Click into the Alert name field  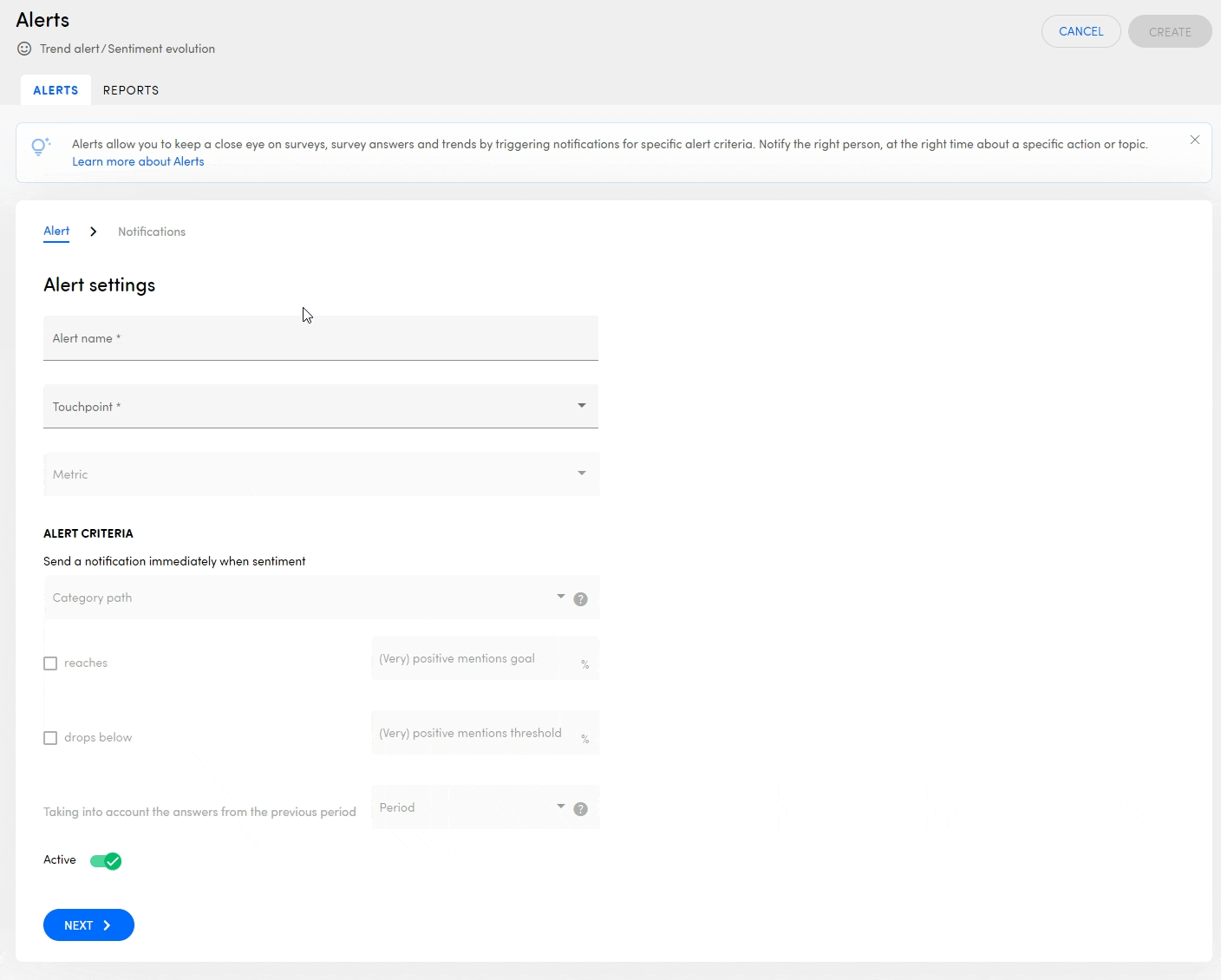pyautogui.click(x=320, y=338)
